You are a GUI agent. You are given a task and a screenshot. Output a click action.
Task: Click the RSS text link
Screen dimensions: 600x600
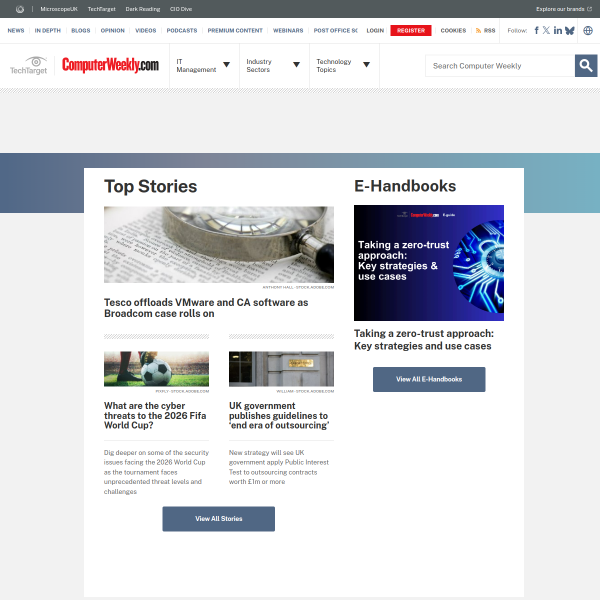[489, 31]
